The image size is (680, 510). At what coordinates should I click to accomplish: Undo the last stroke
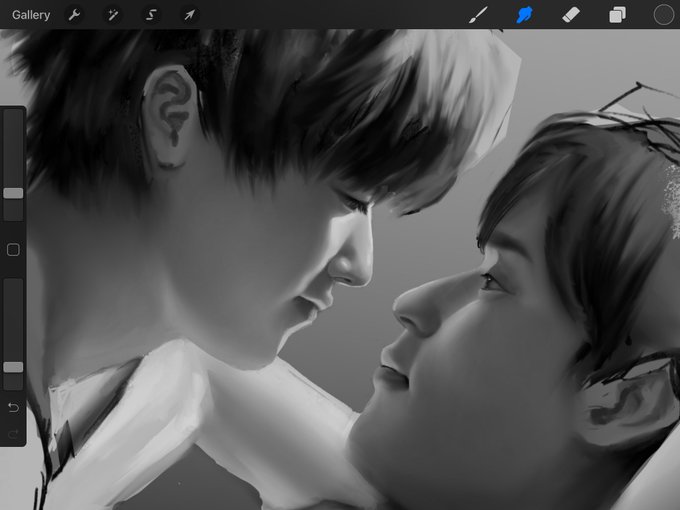(x=13, y=408)
